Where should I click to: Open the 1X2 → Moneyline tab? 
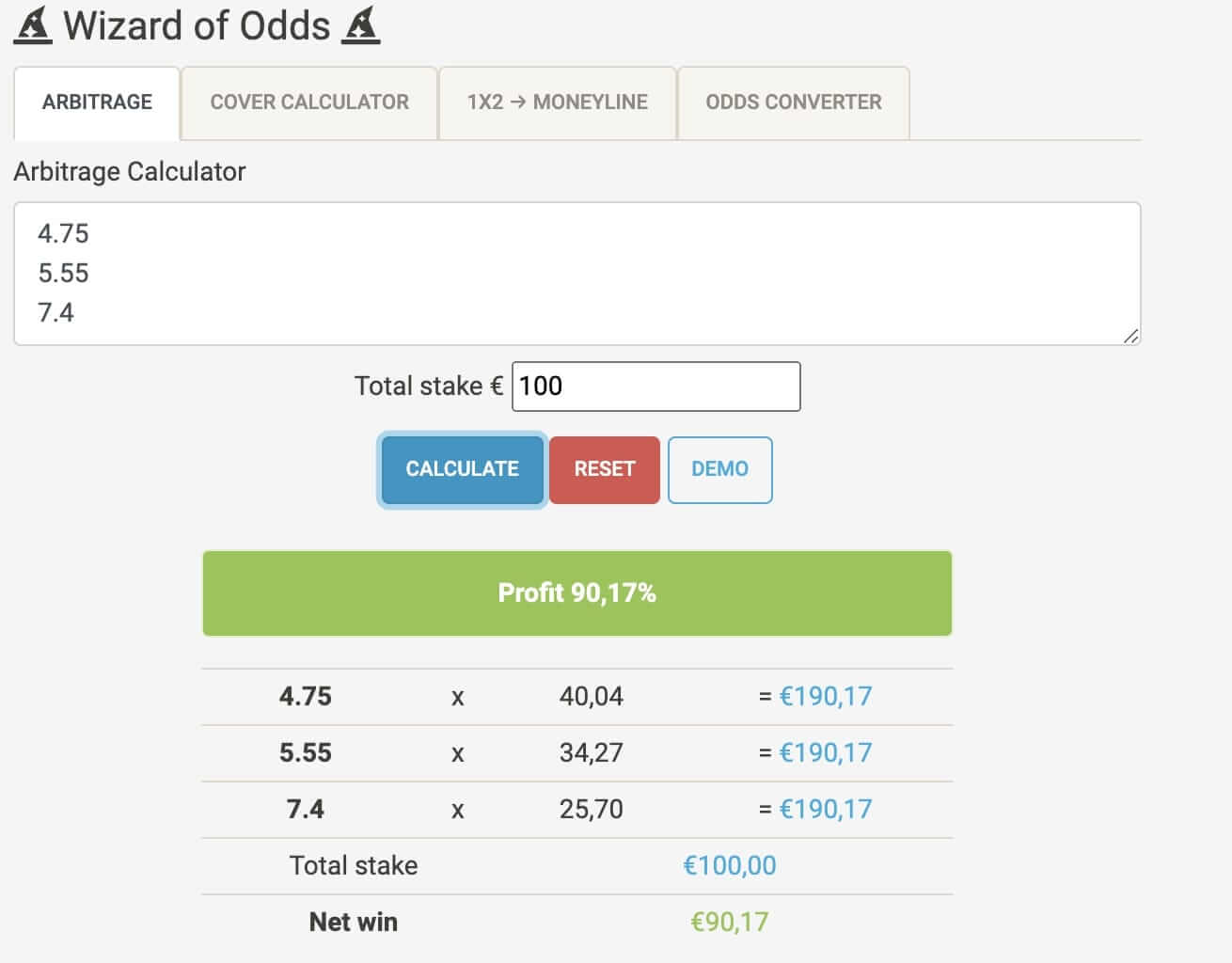(558, 103)
